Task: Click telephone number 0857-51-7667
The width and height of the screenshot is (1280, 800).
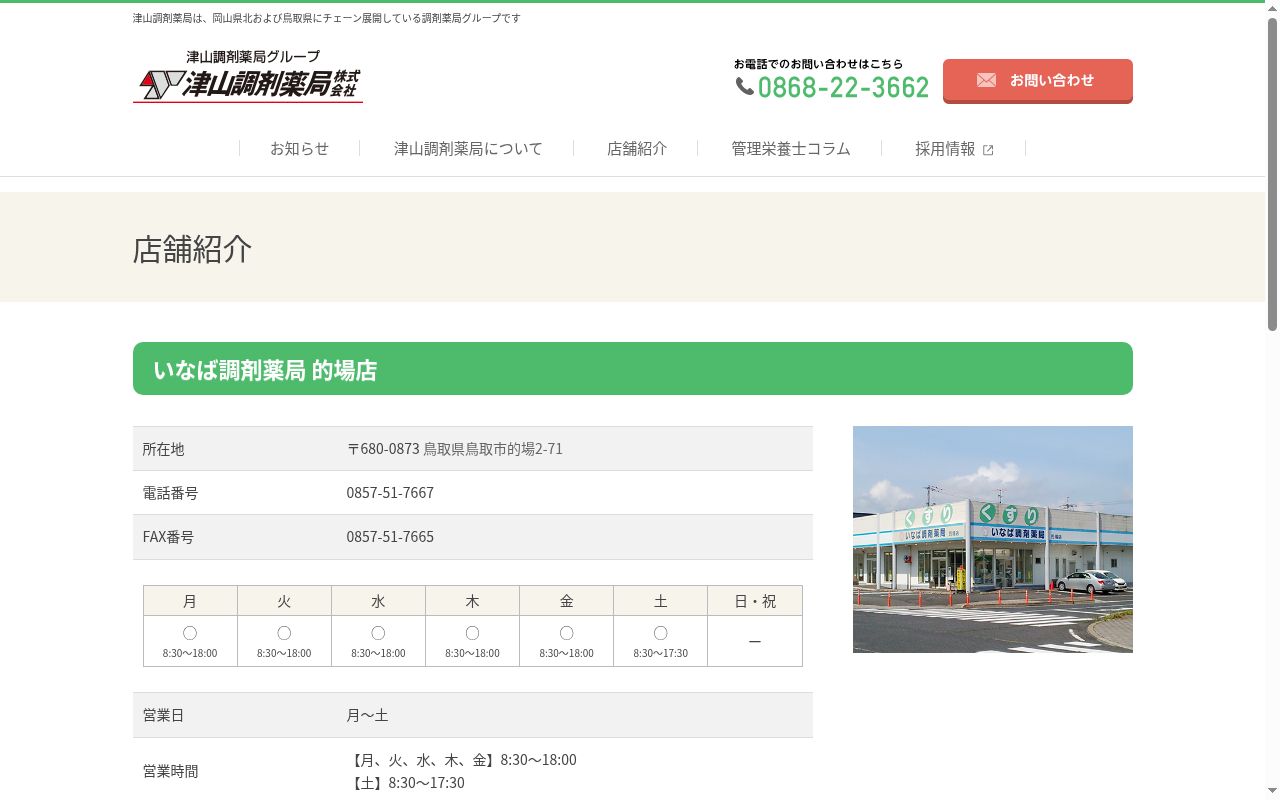Action: point(390,493)
